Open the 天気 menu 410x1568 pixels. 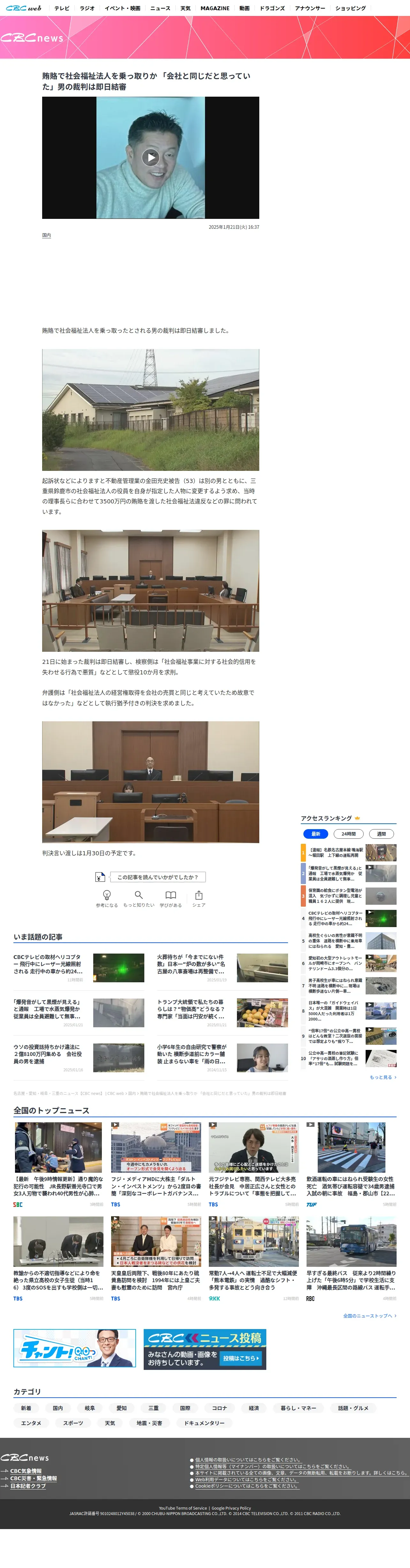click(185, 9)
